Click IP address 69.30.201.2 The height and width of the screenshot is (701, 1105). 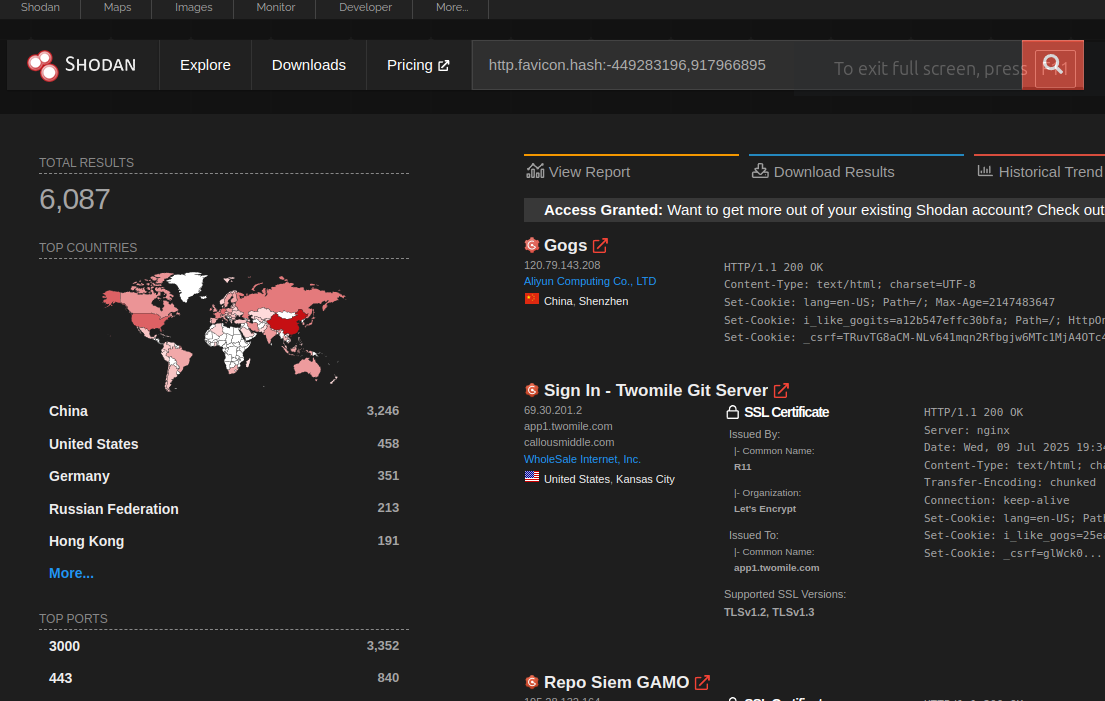pyautogui.click(x=552, y=410)
